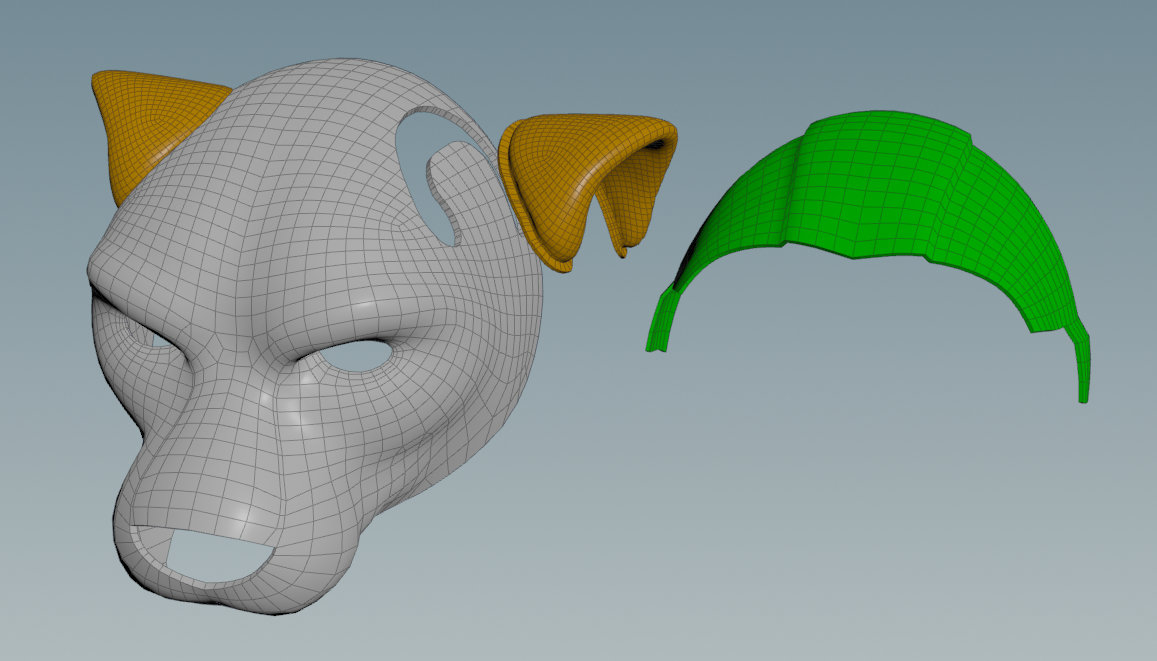Select the top ridge of the green shell

tap(880, 125)
